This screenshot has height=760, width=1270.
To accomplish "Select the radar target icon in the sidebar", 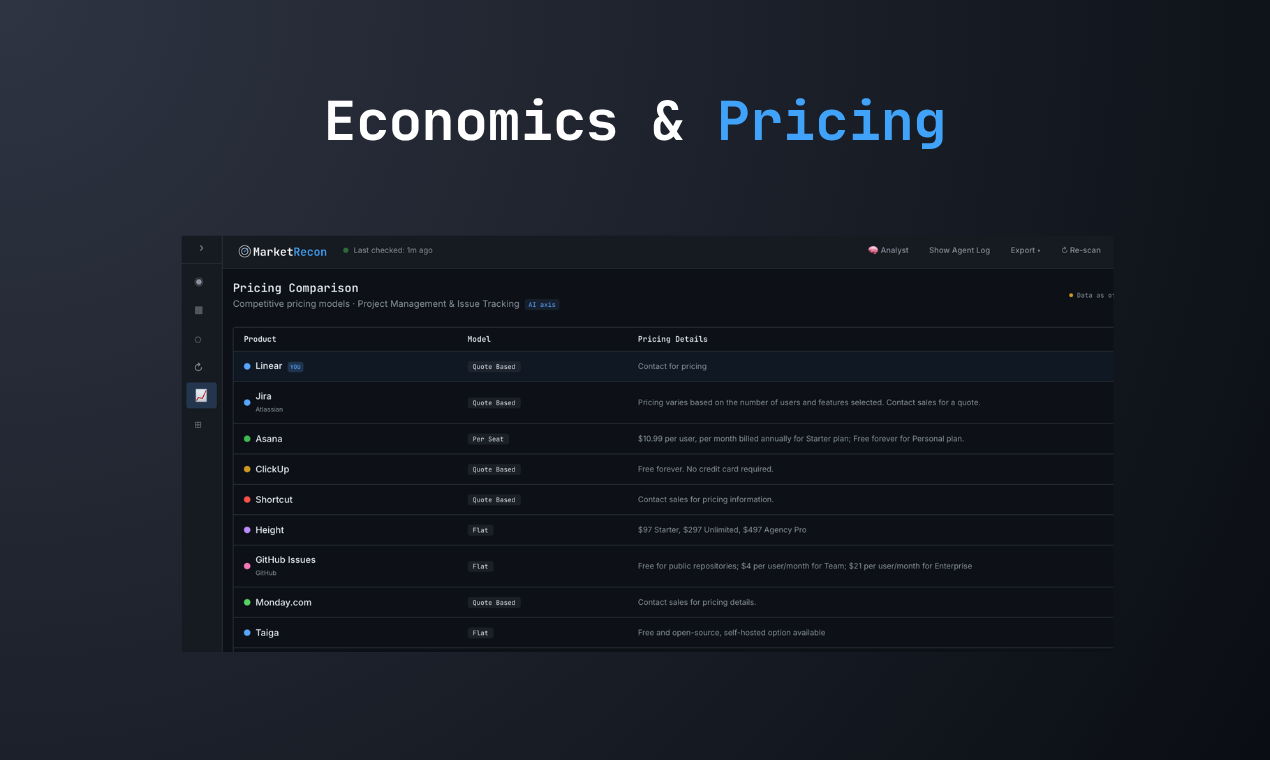I will point(198,282).
